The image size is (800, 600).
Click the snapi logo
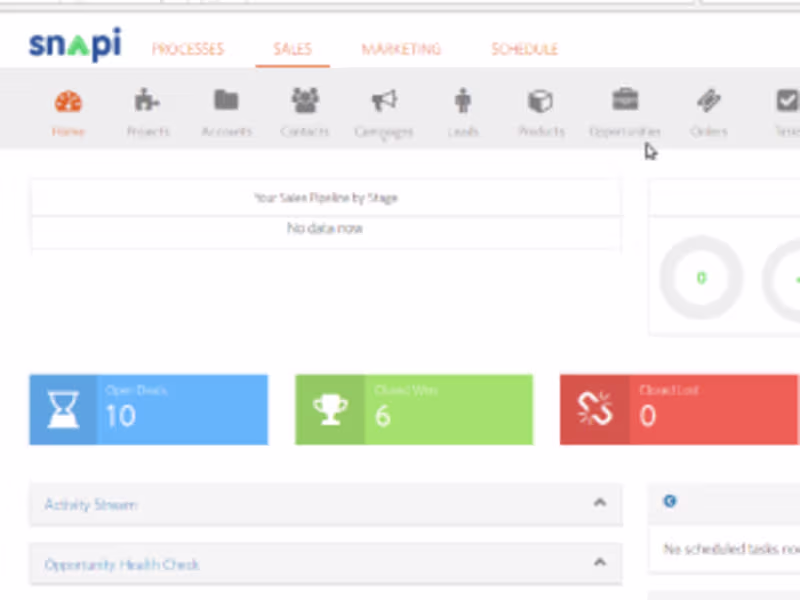[x=75, y=45]
